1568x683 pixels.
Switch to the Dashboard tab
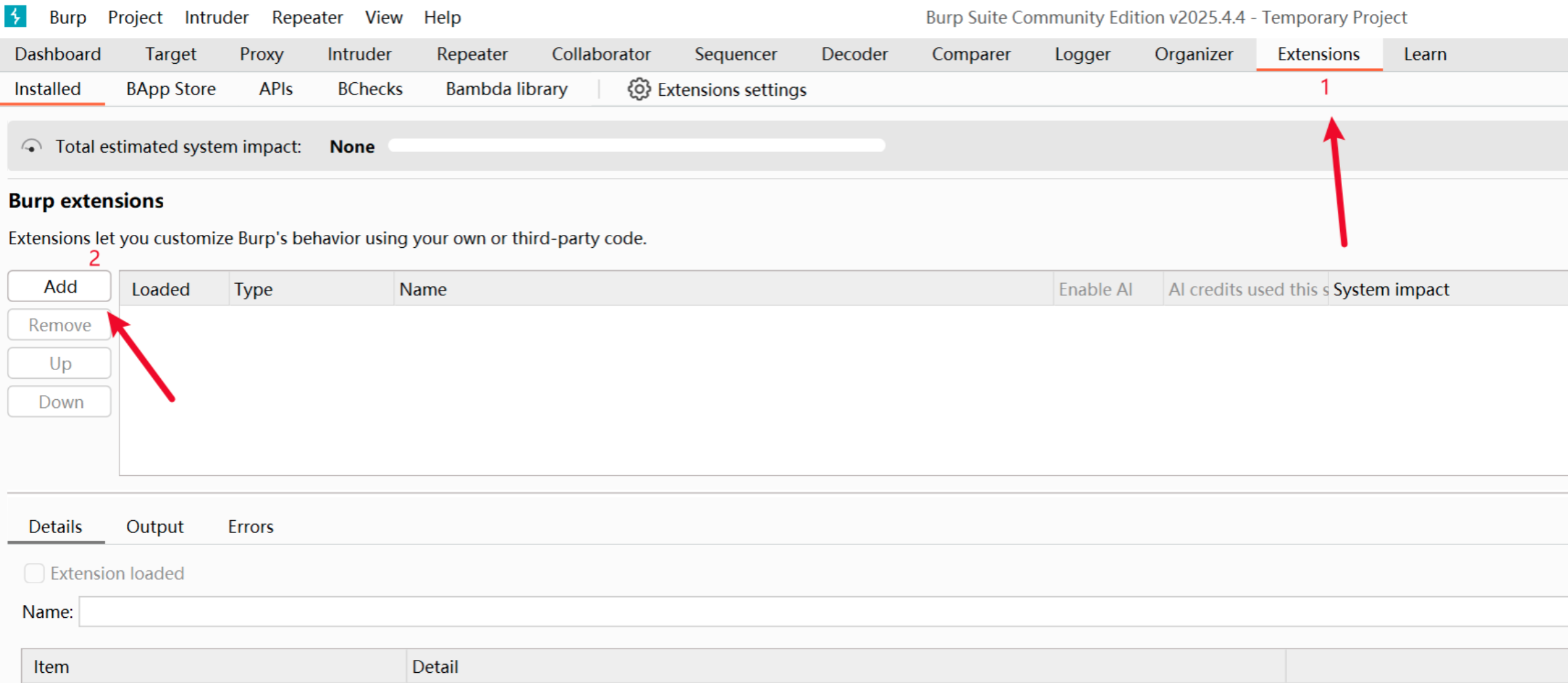(x=58, y=54)
